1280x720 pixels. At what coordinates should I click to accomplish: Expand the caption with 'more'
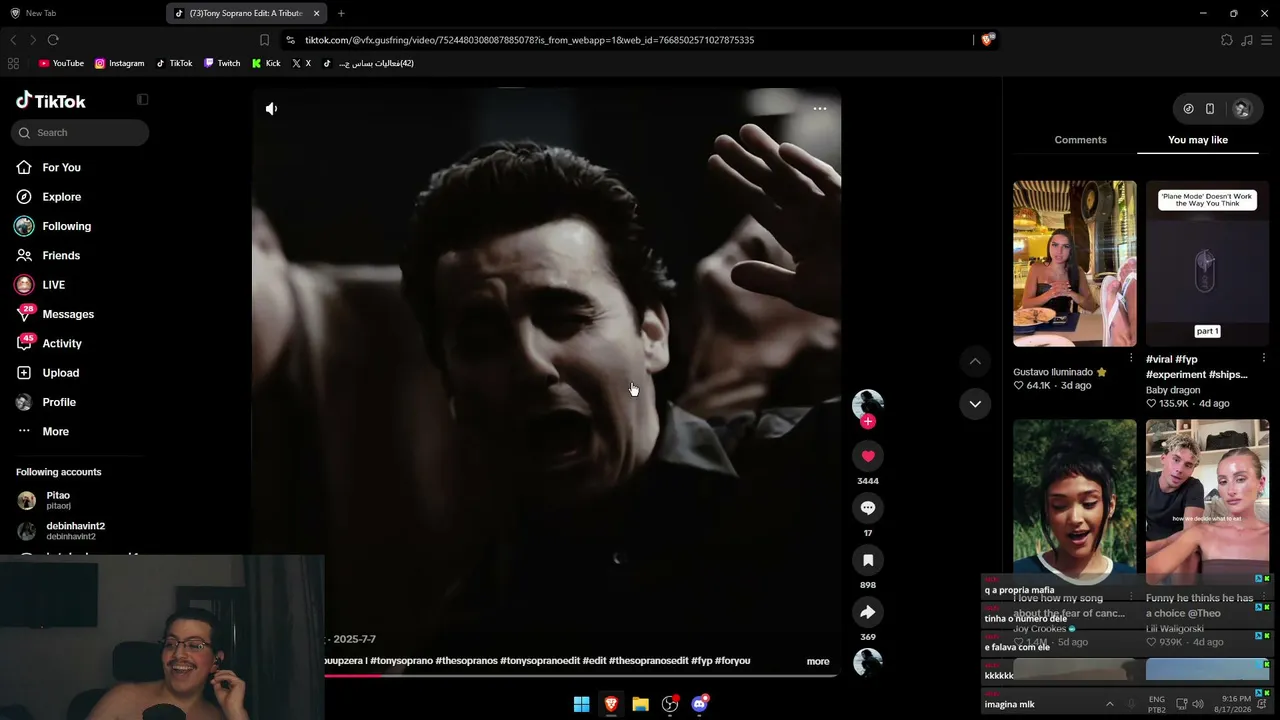click(x=818, y=661)
